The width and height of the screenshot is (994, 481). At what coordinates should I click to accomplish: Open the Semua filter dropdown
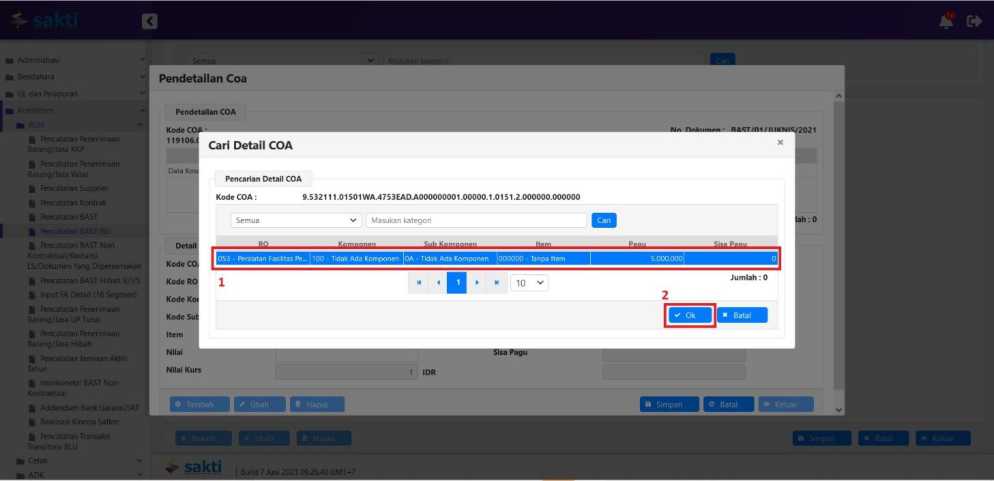pyautogui.click(x=296, y=220)
